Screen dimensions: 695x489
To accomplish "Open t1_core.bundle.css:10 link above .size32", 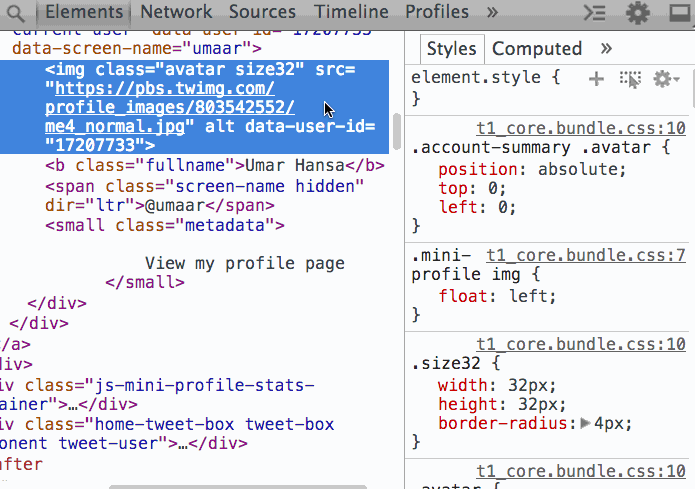I will 580,344.
